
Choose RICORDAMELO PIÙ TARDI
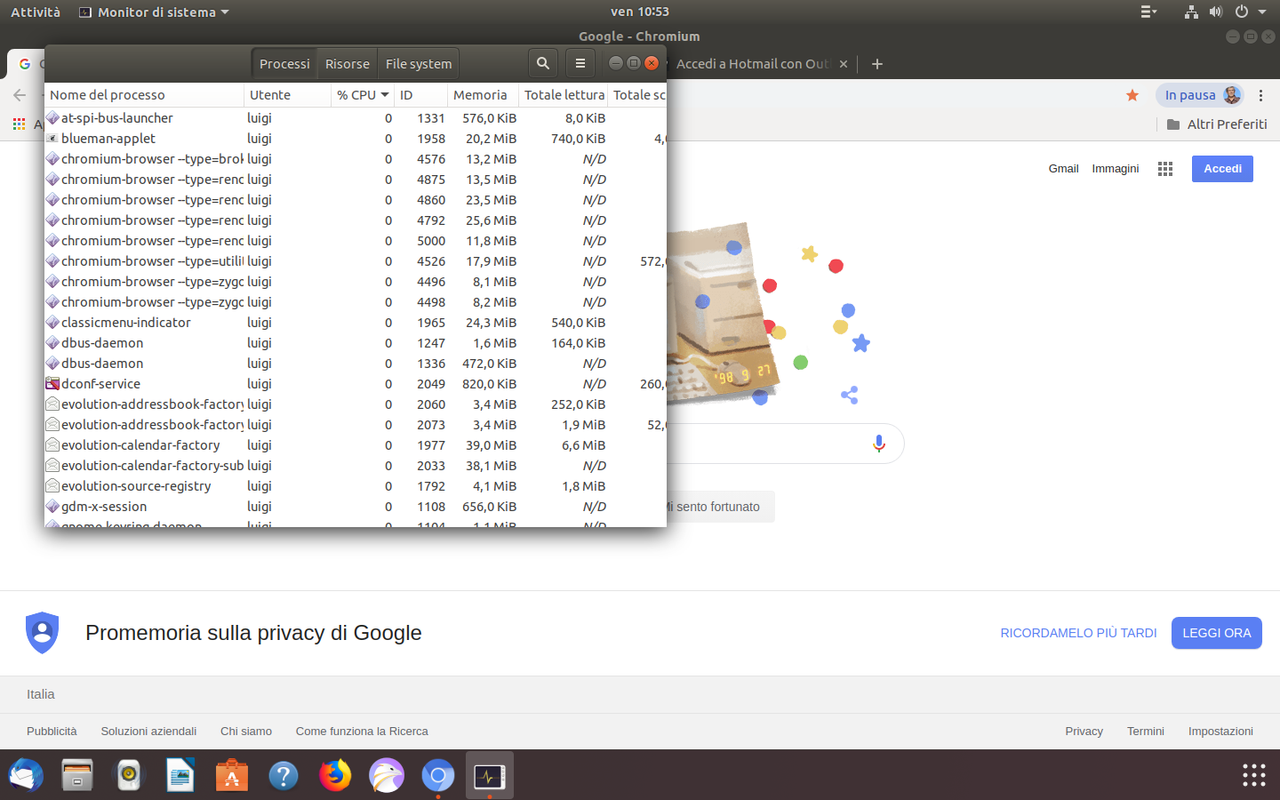pos(1078,633)
